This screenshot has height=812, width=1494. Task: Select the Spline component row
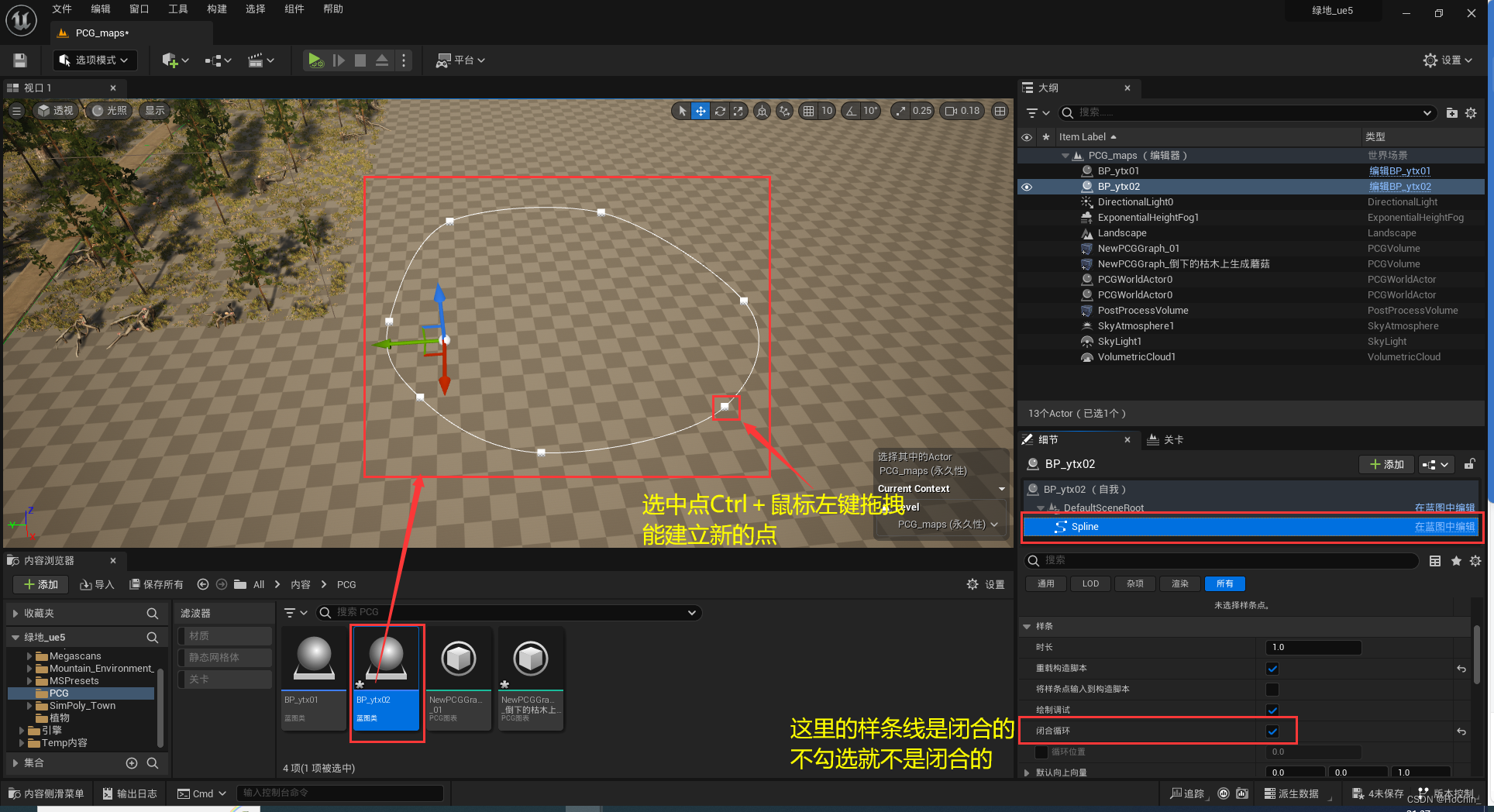pyautogui.click(x=1251, y=527)
